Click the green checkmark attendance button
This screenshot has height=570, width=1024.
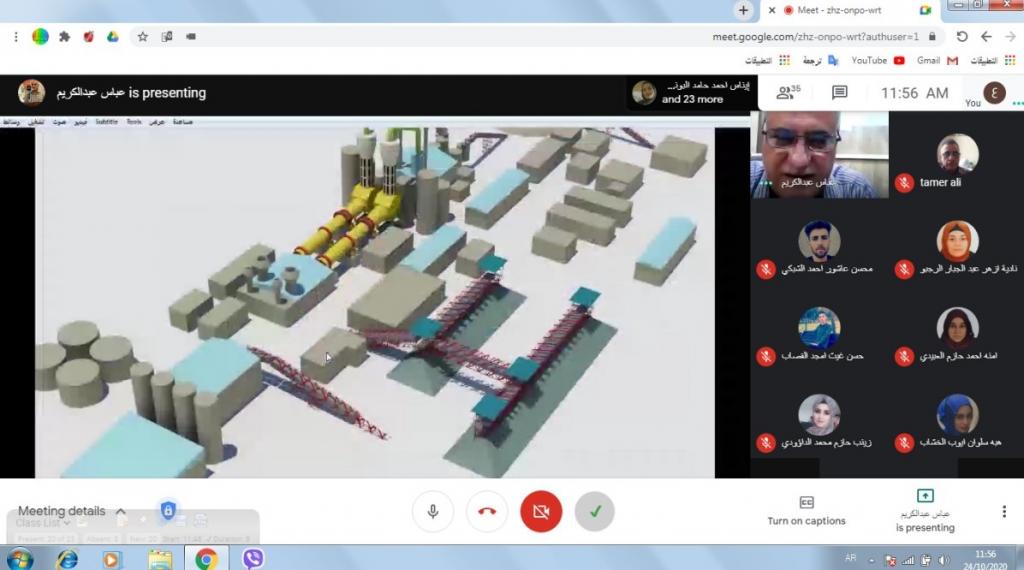(595, 511)
